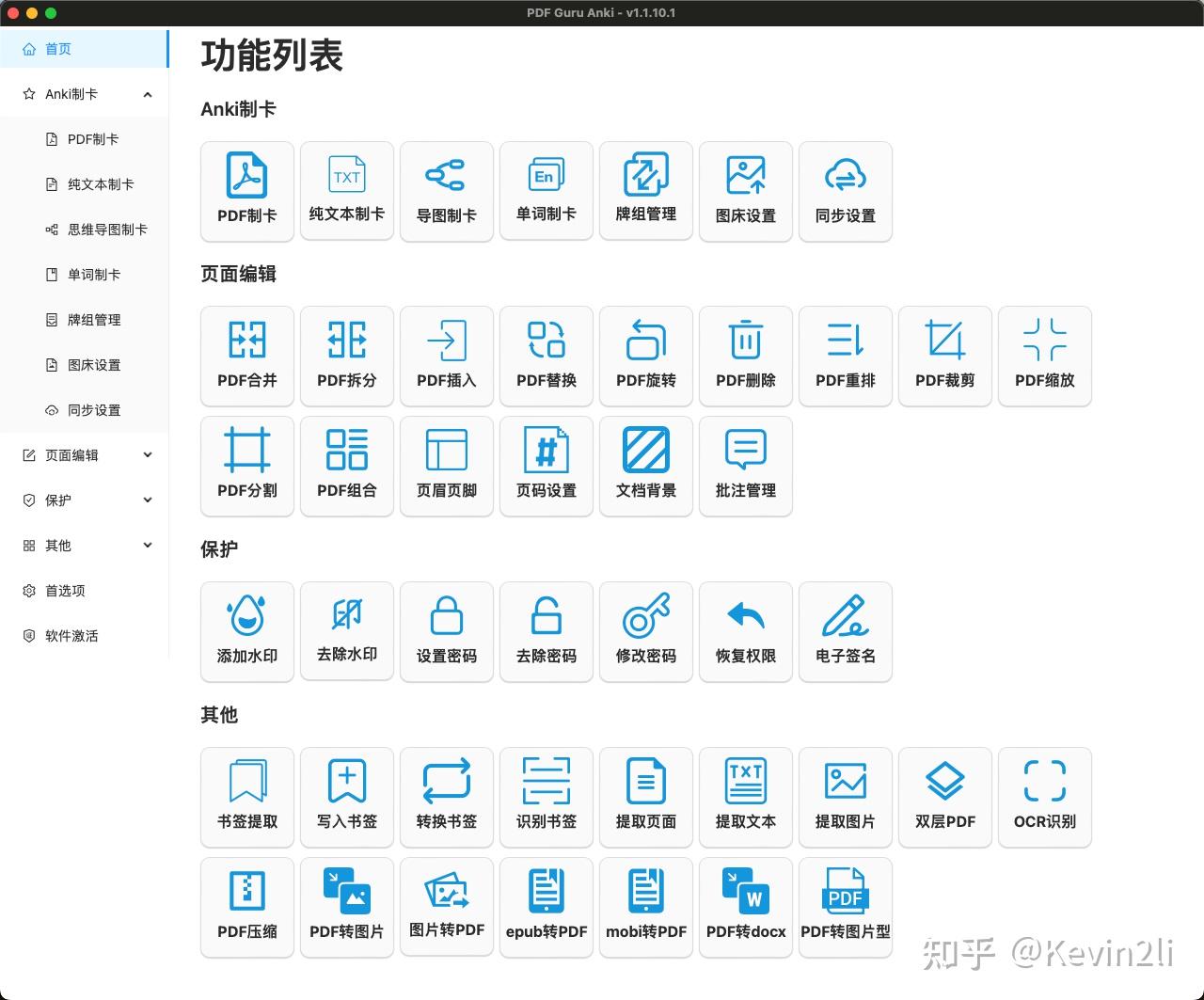The height and width of the screenshot is (1000, 1204).
Task: Launch the 页码设置 page number tool
Action: pyautogui.click(x=546, y=466)
